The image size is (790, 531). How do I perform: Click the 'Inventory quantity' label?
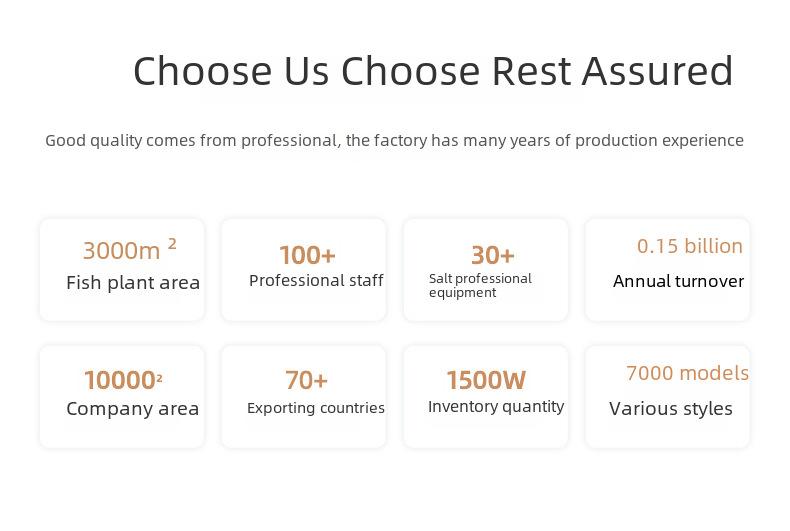[x=496, y=407]
